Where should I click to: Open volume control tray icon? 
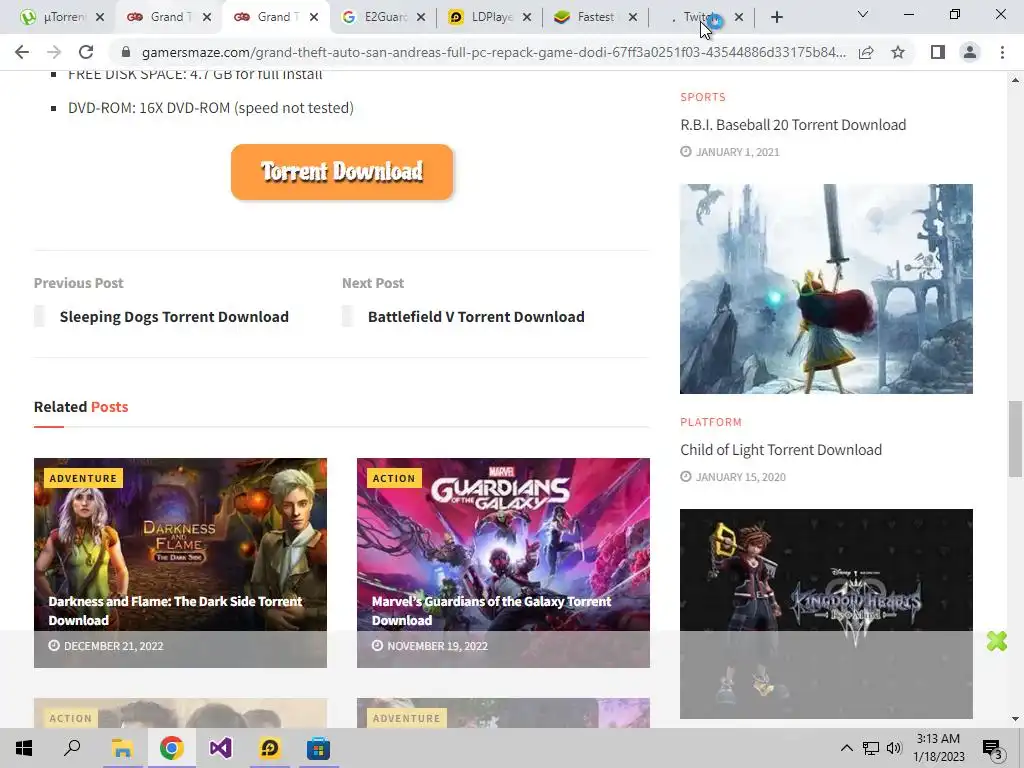click(894, 748)
